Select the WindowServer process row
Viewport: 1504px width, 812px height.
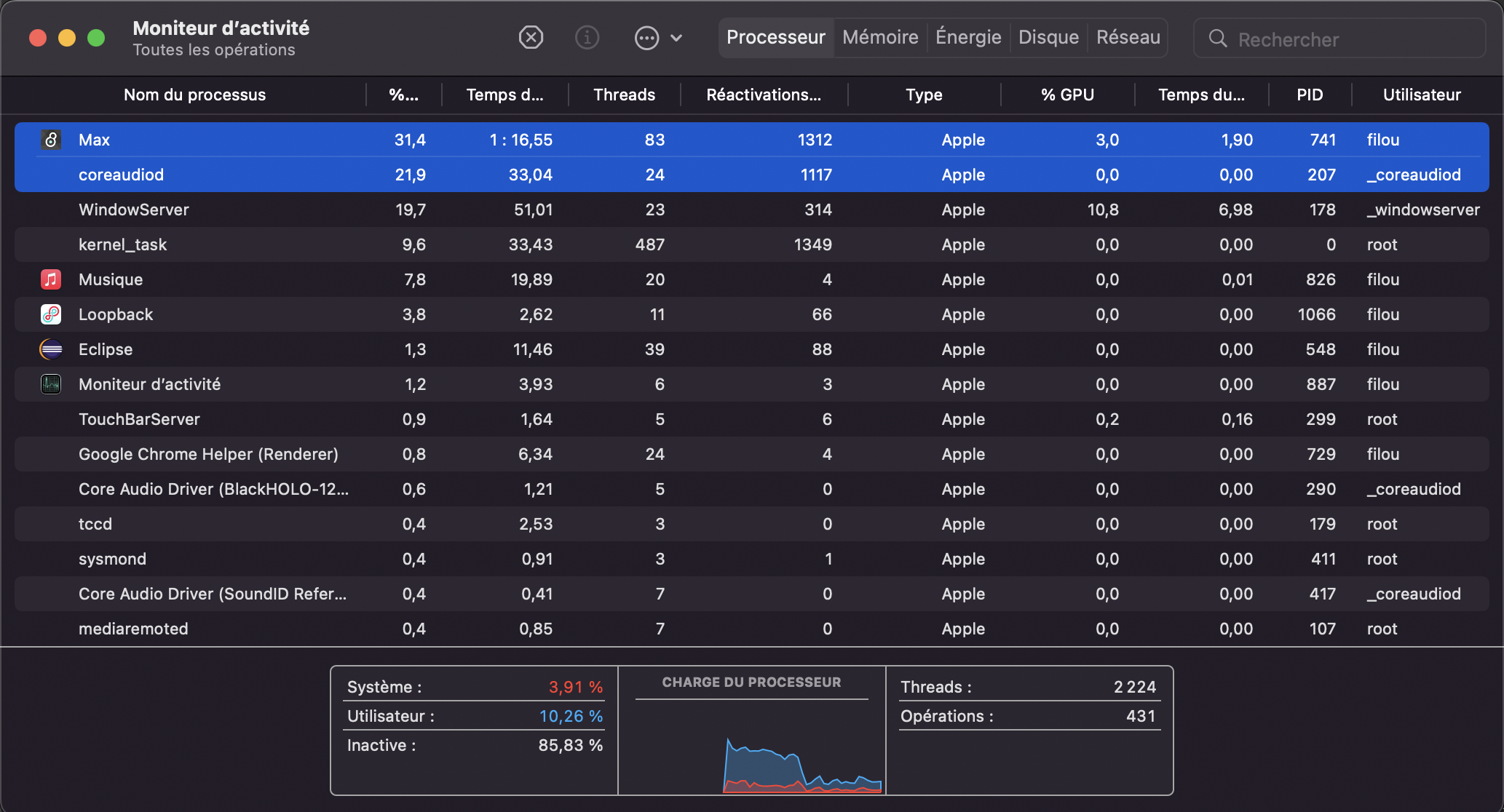(x=752, y=210)
